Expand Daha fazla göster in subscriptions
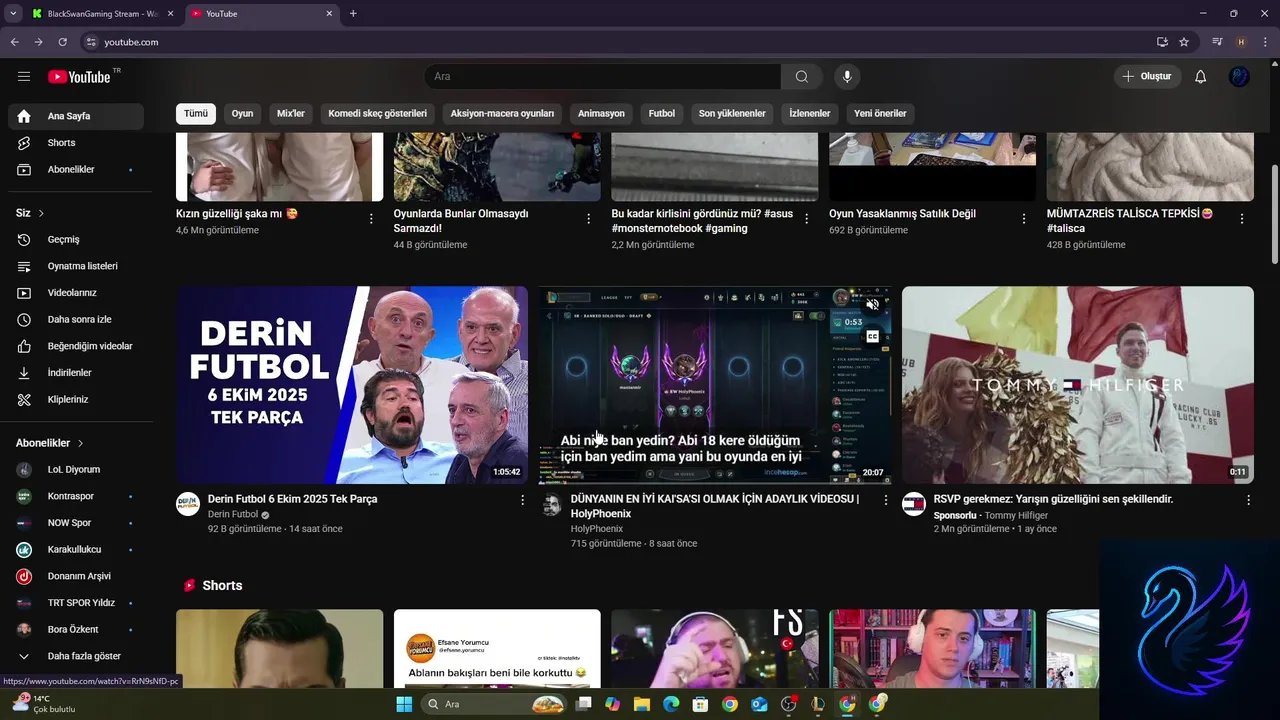Viewport: 1280px width, 720px height. 76,656
